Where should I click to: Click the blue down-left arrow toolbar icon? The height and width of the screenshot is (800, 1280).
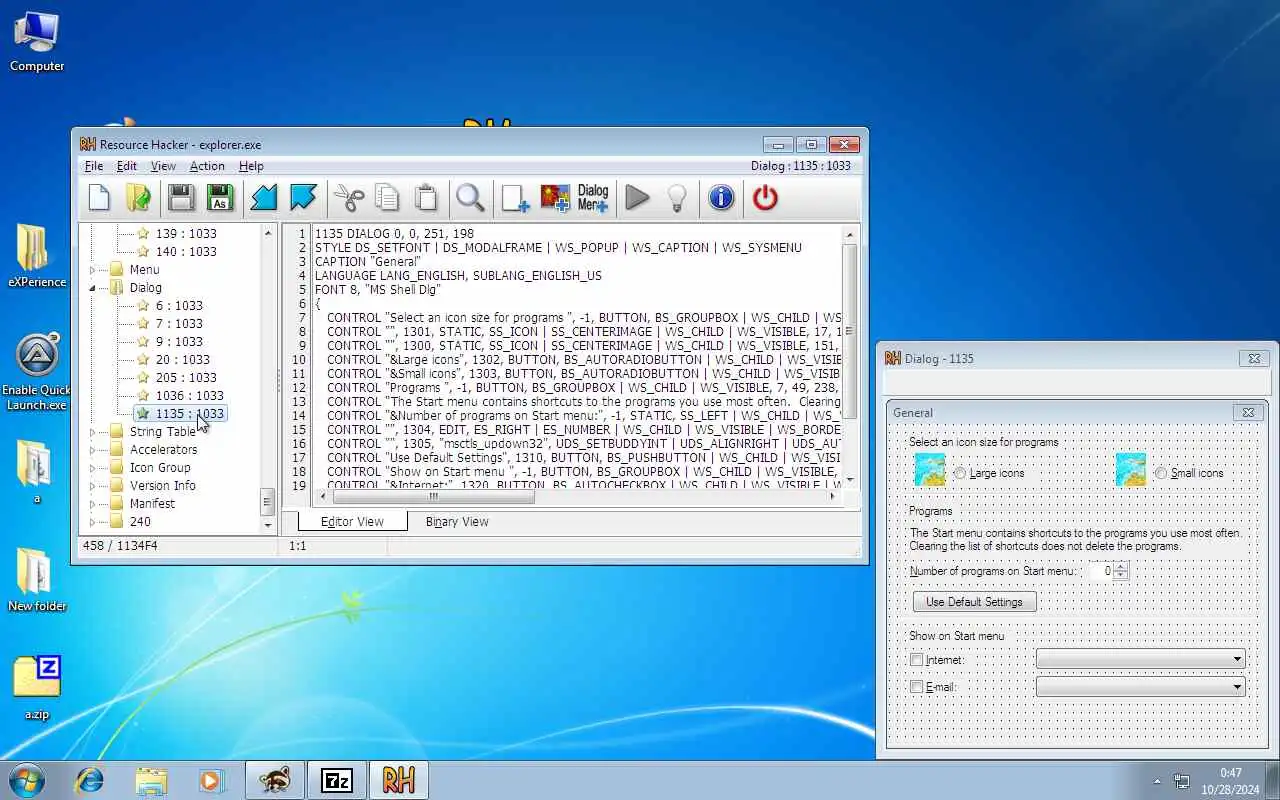tap(264, 198)
